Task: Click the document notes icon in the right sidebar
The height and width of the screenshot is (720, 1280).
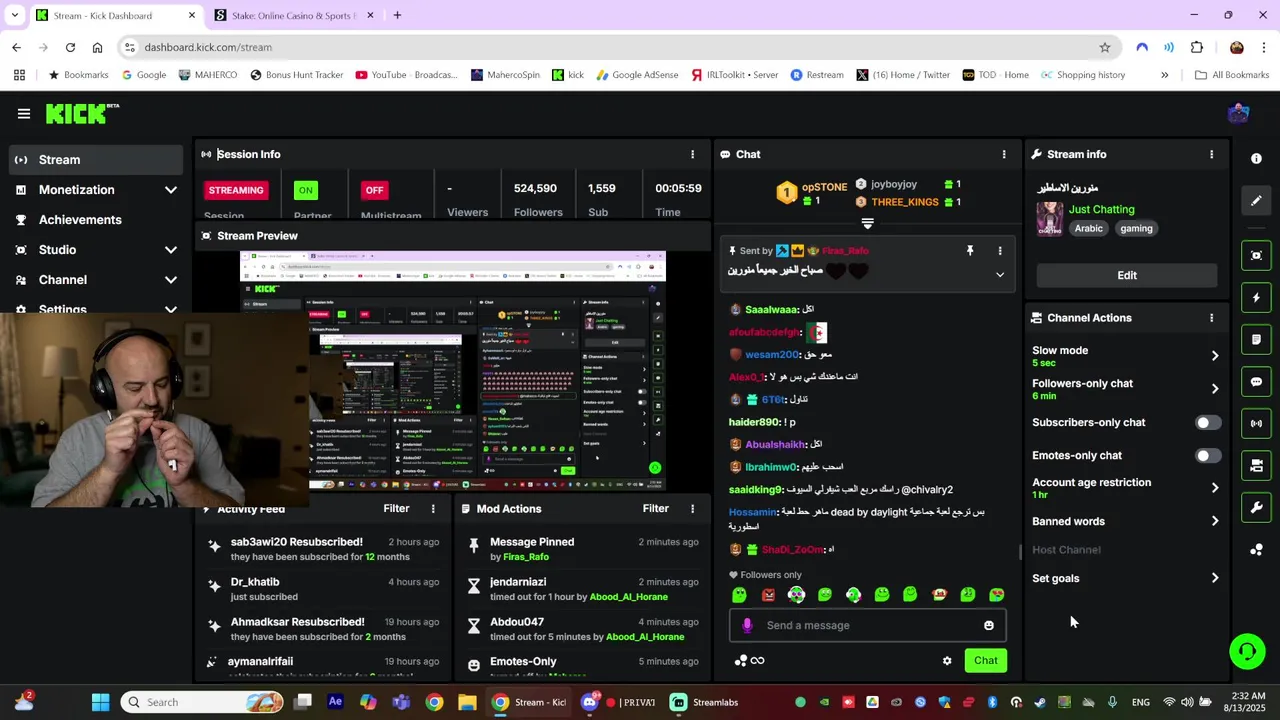Action: [x=1256, y=340]
